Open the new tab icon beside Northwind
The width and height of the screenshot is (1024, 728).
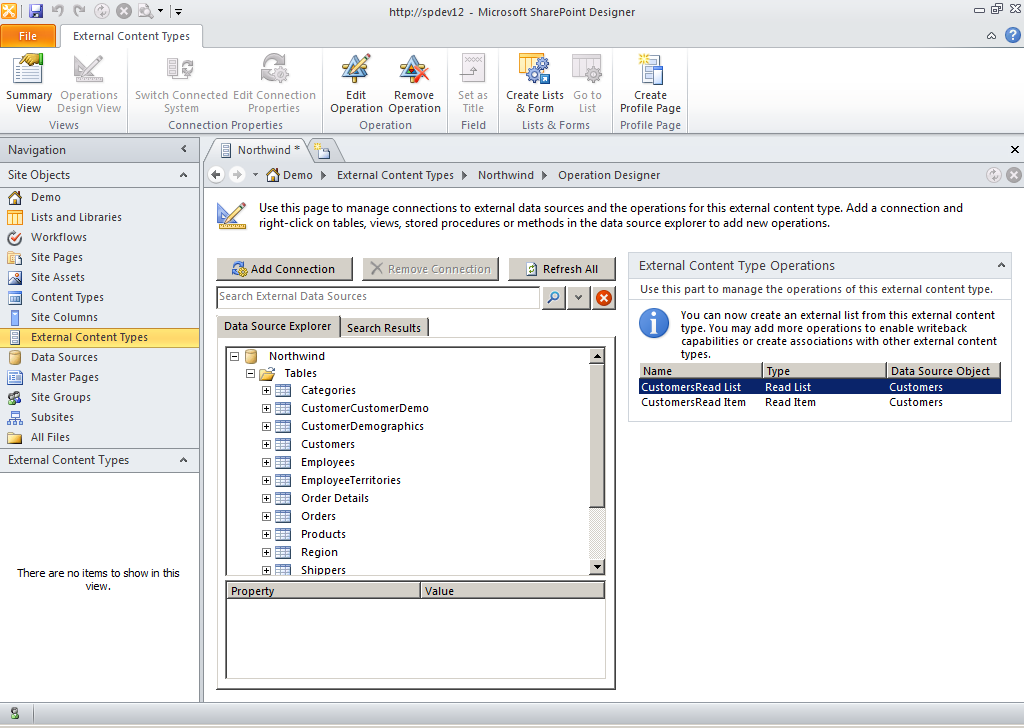coord(323,151)
